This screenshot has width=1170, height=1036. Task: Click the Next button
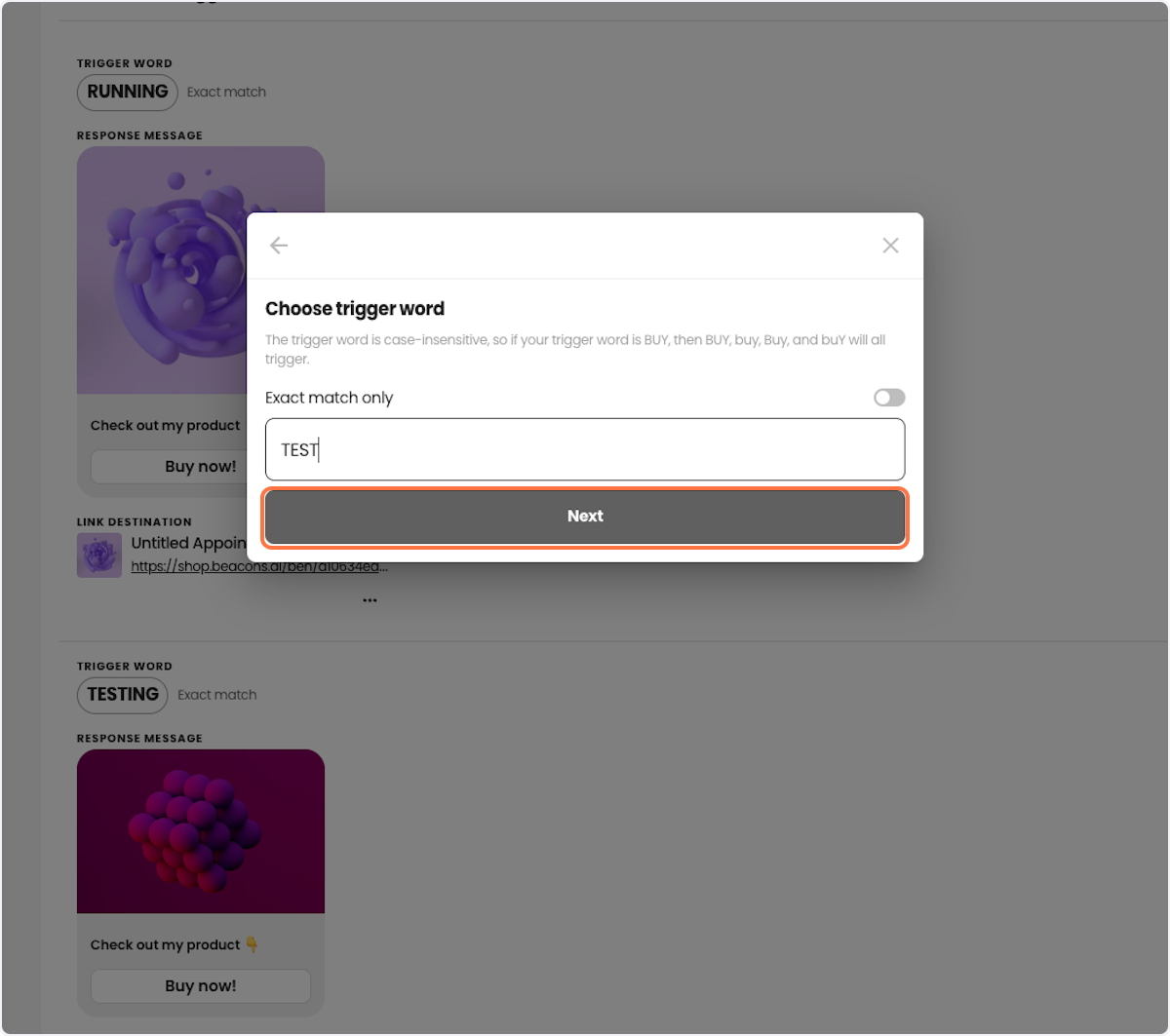click(x=585, y=517)
